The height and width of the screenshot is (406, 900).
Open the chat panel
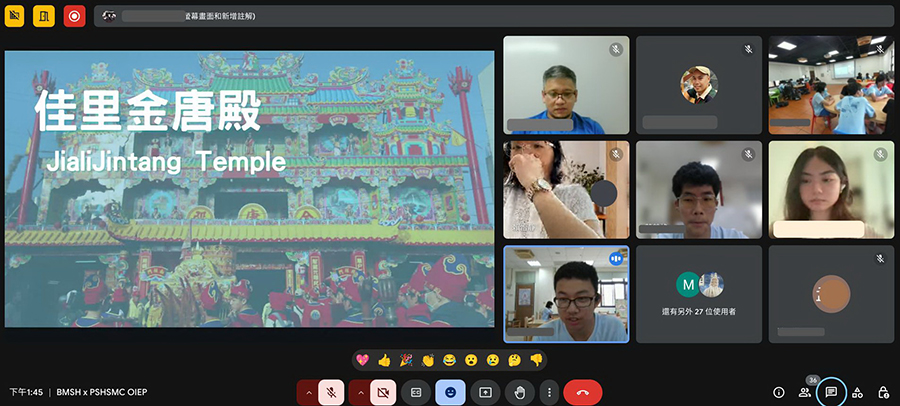tap(831, 393)
